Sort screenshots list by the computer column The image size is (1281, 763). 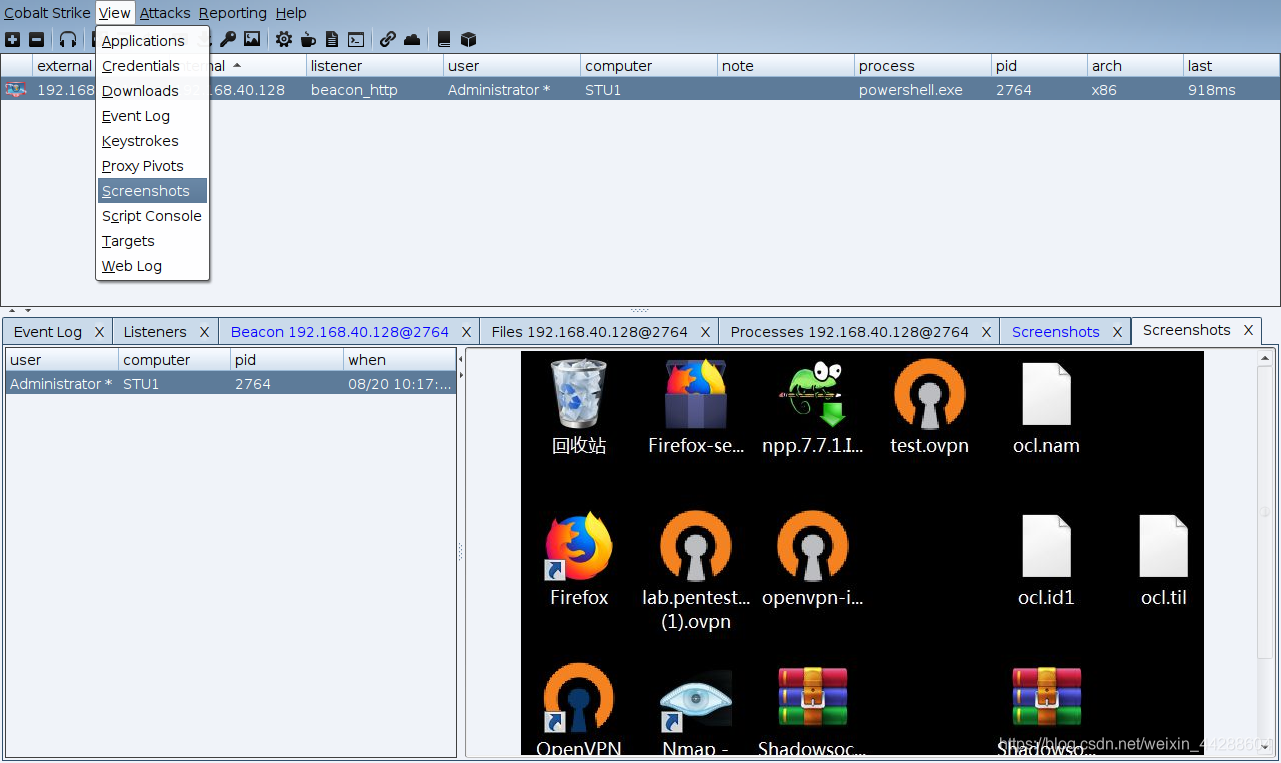click(x=175, y=360)
